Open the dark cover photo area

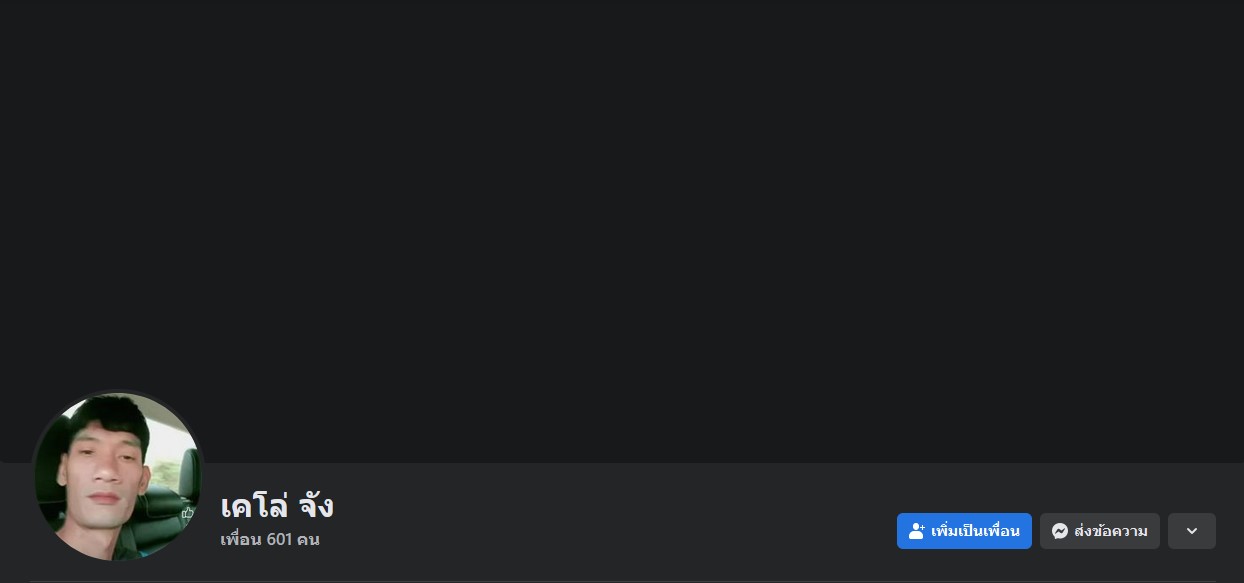pyautogui.click(x=622, y=231)
